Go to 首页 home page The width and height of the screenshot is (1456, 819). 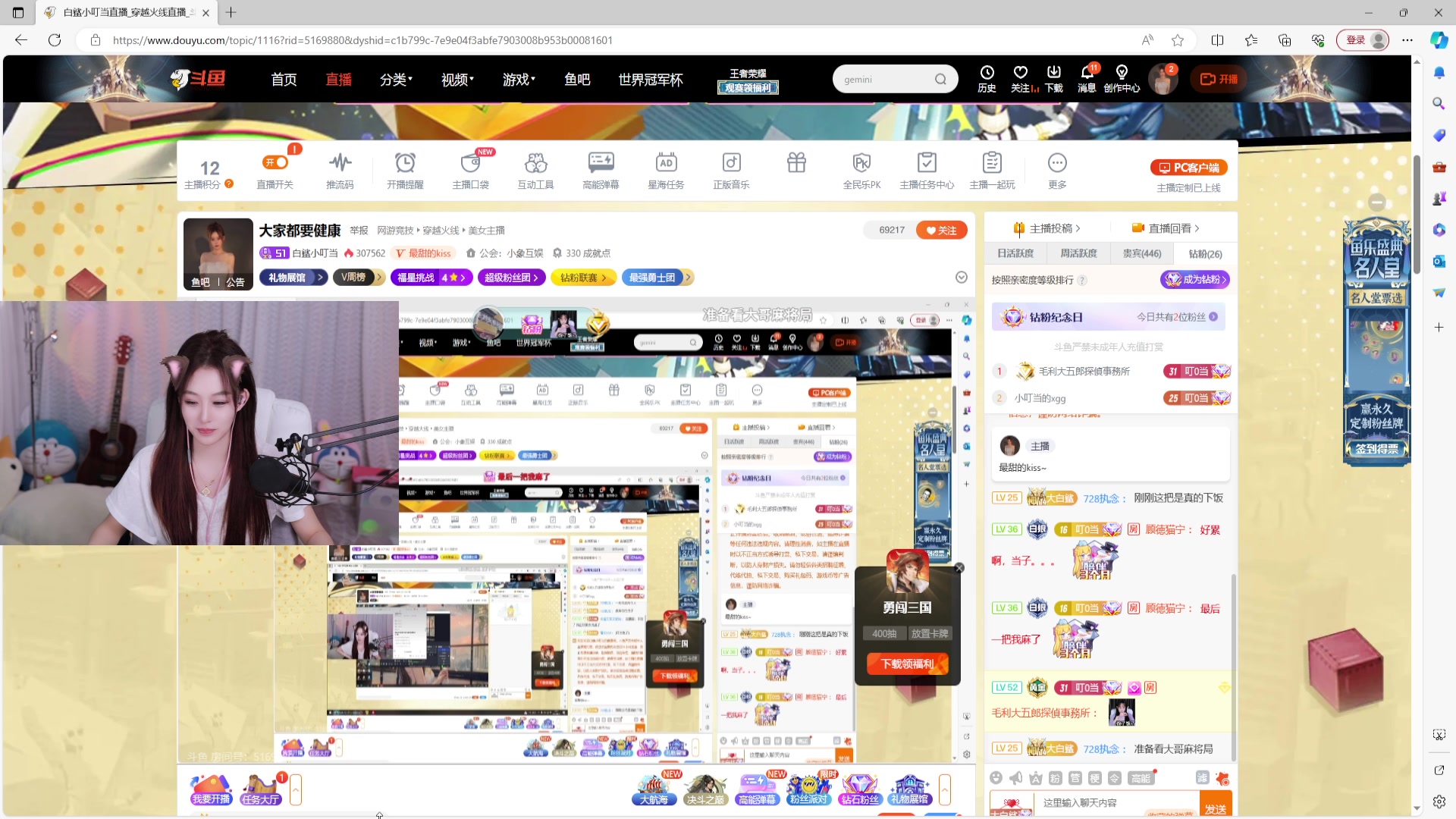coord(284,79)
